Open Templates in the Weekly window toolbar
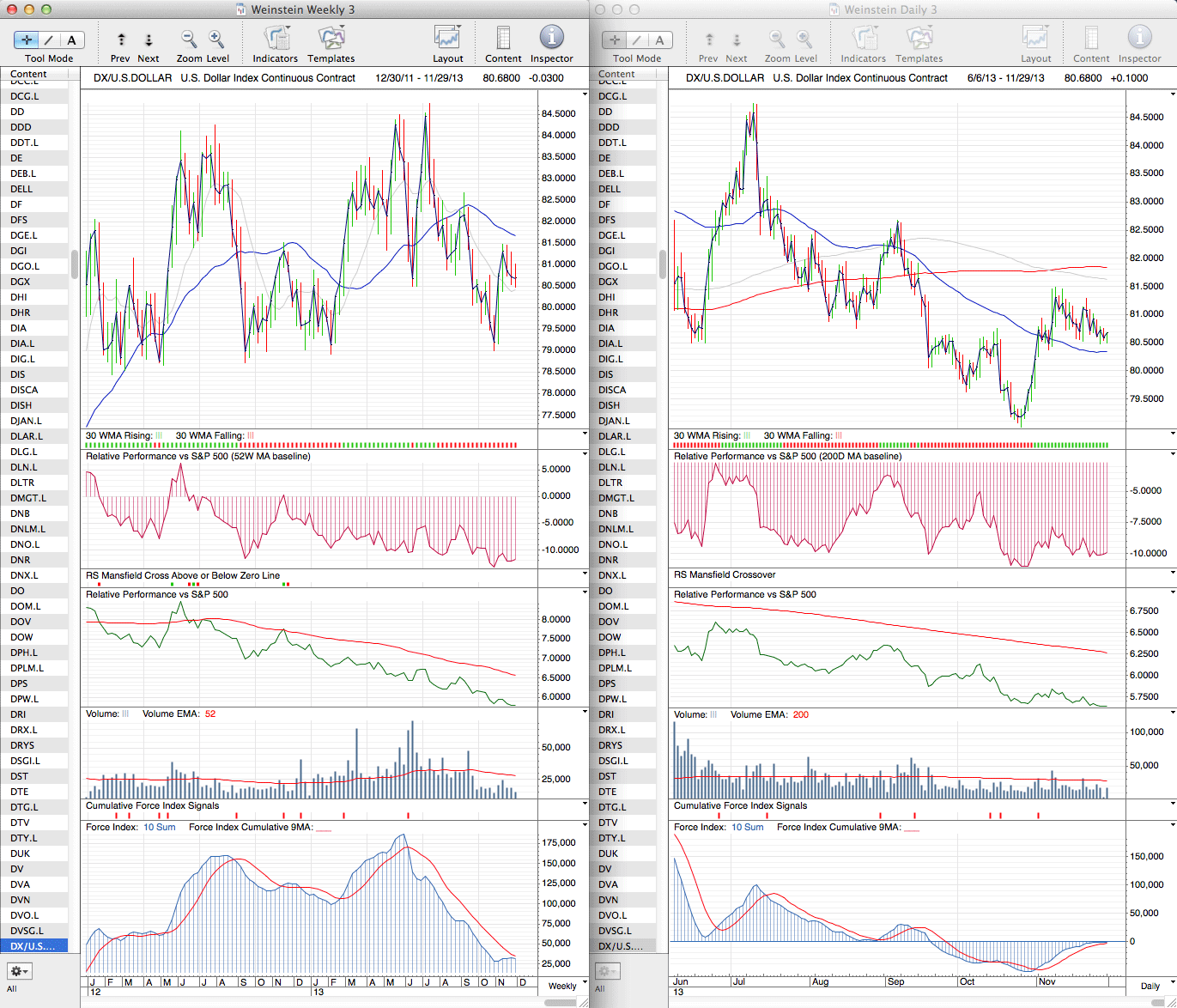Image resolution: width=1177 pixels, height=1008 pixels. [331, 39]
